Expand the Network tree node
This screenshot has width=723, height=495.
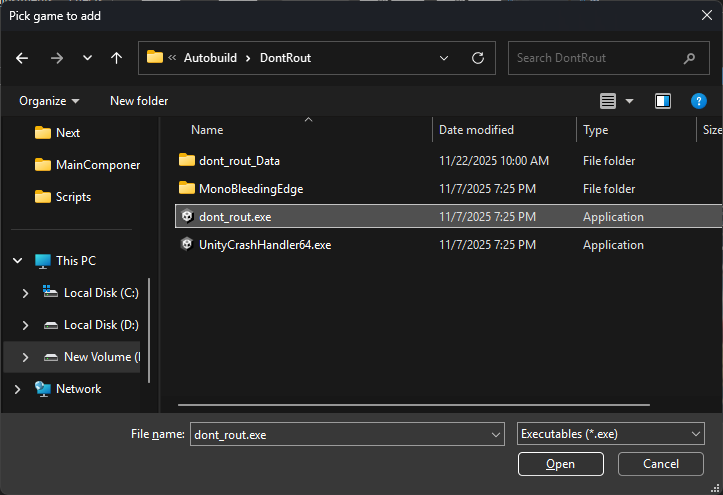tap(18, 389)
